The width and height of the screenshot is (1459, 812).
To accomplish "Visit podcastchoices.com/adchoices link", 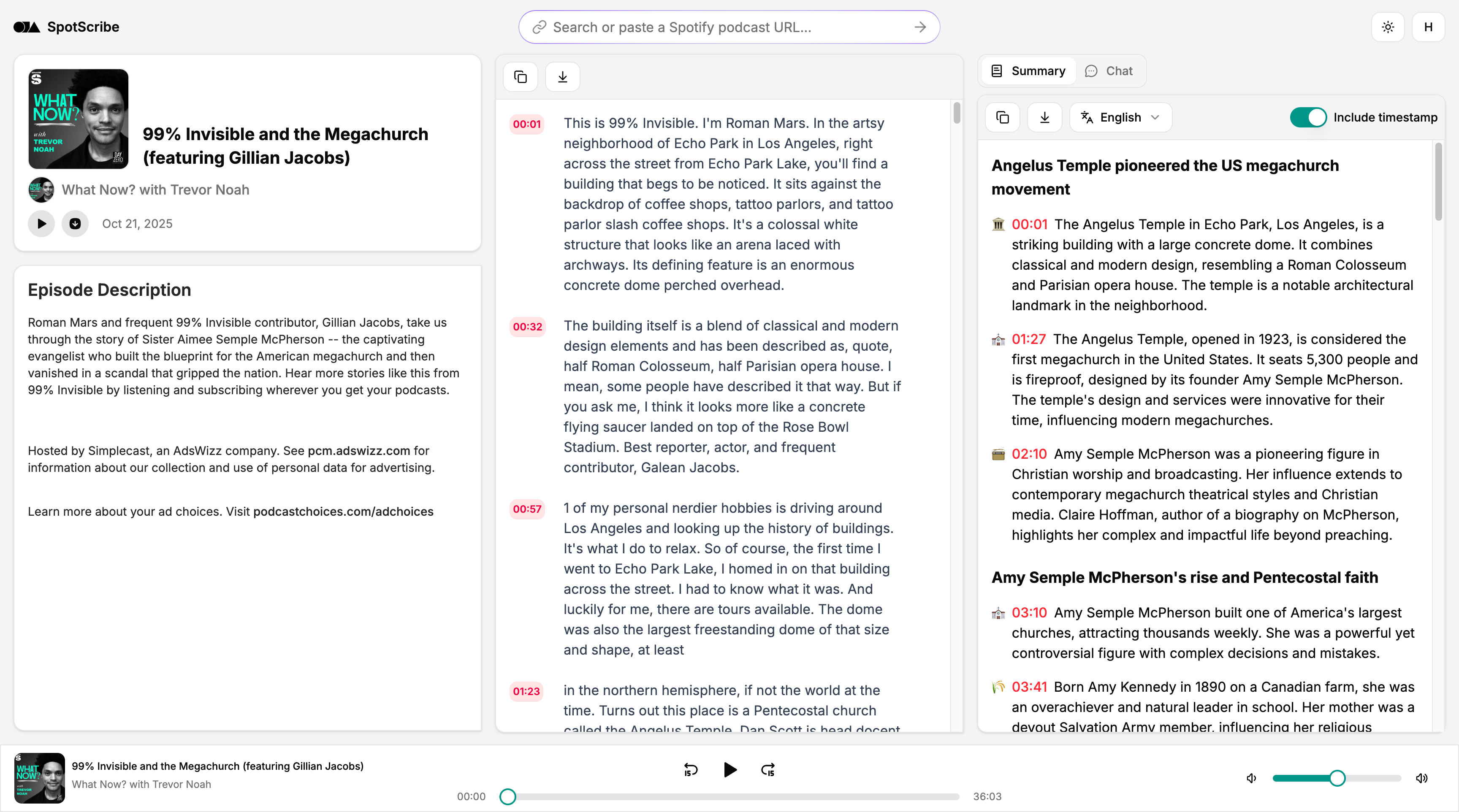I will [x=343, y=512].
